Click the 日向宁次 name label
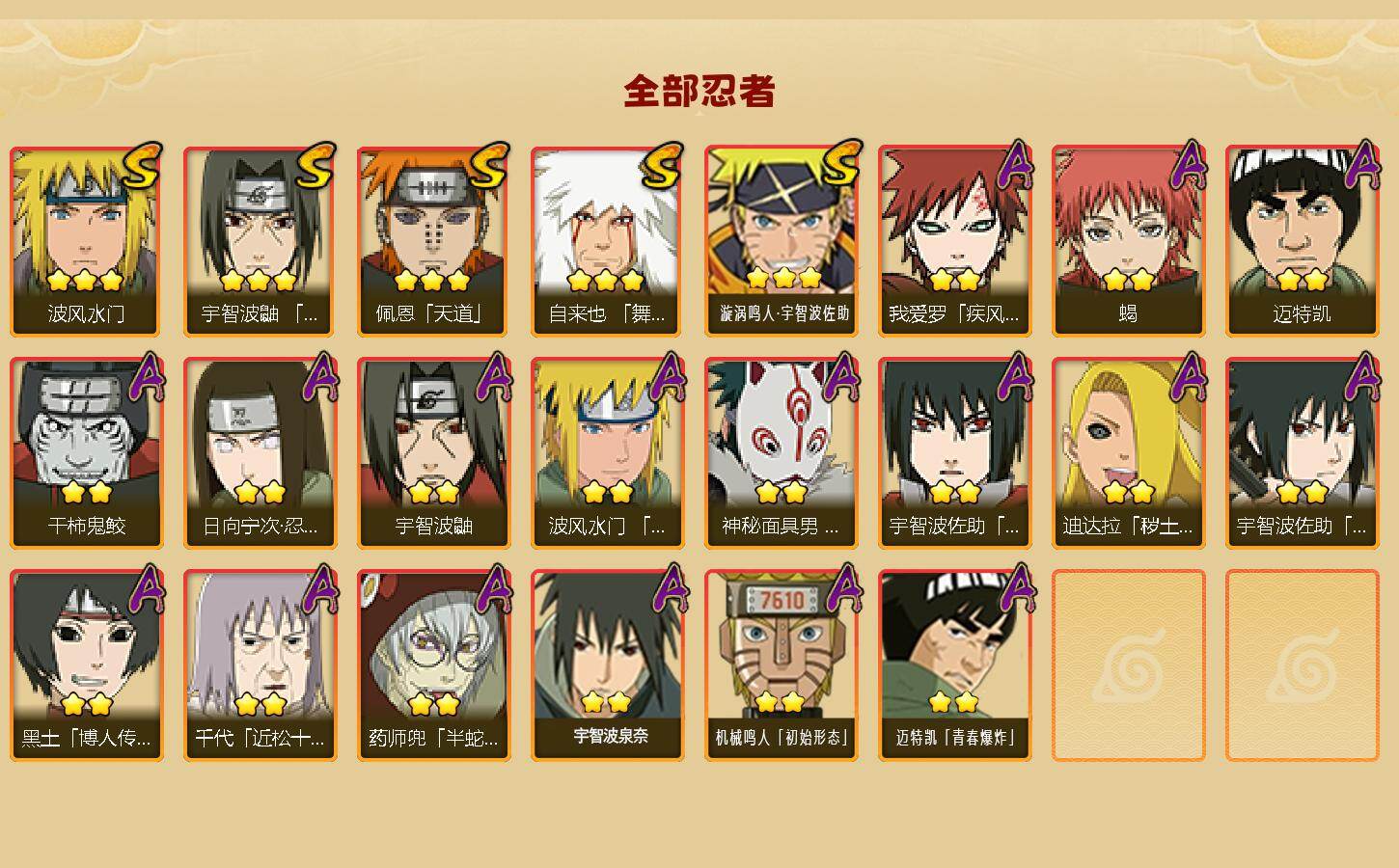This screenshot has height=868, width=1399. pos(261,527)
